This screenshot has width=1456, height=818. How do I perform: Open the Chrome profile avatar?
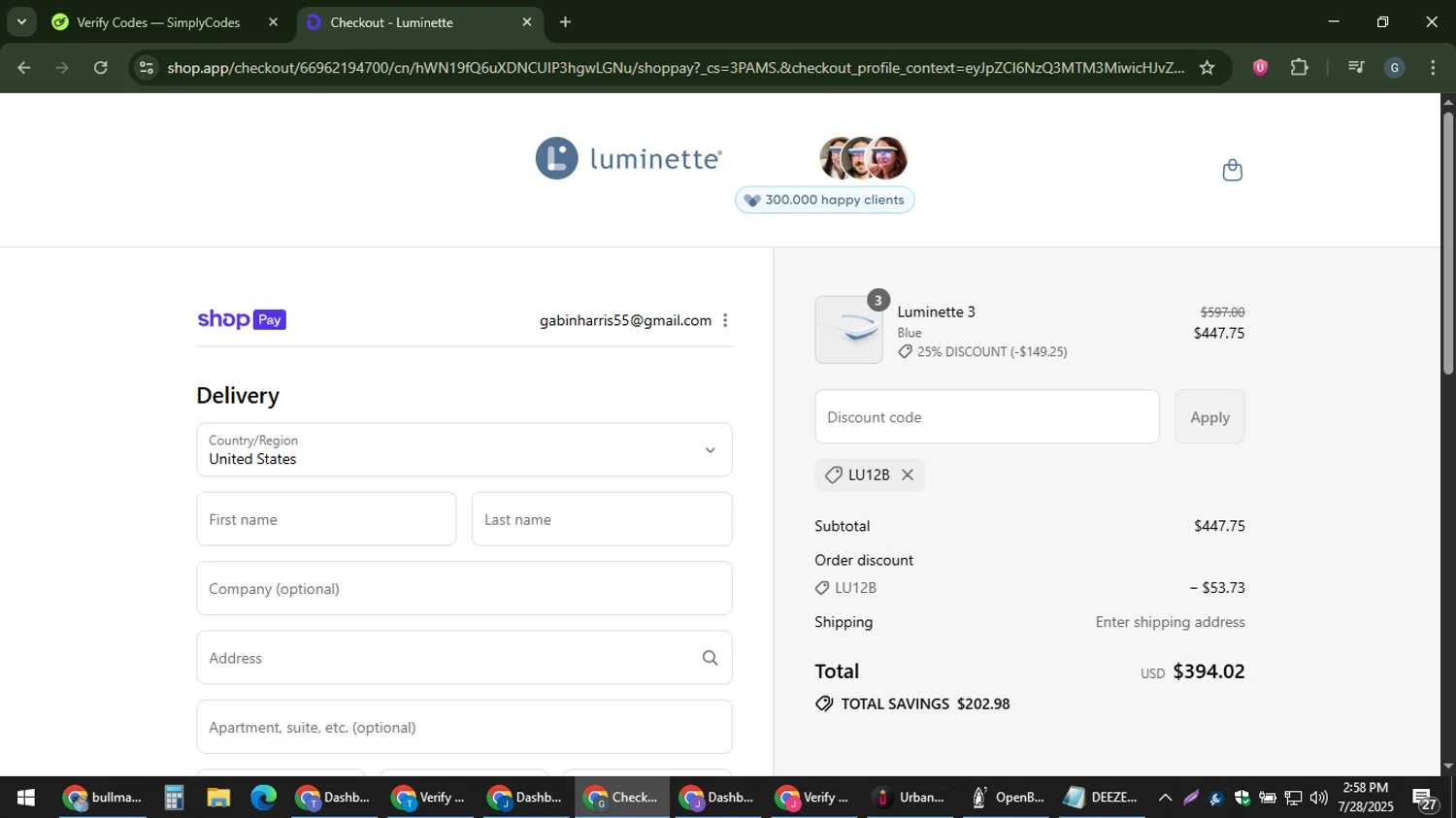click(x=1394, y=67)
